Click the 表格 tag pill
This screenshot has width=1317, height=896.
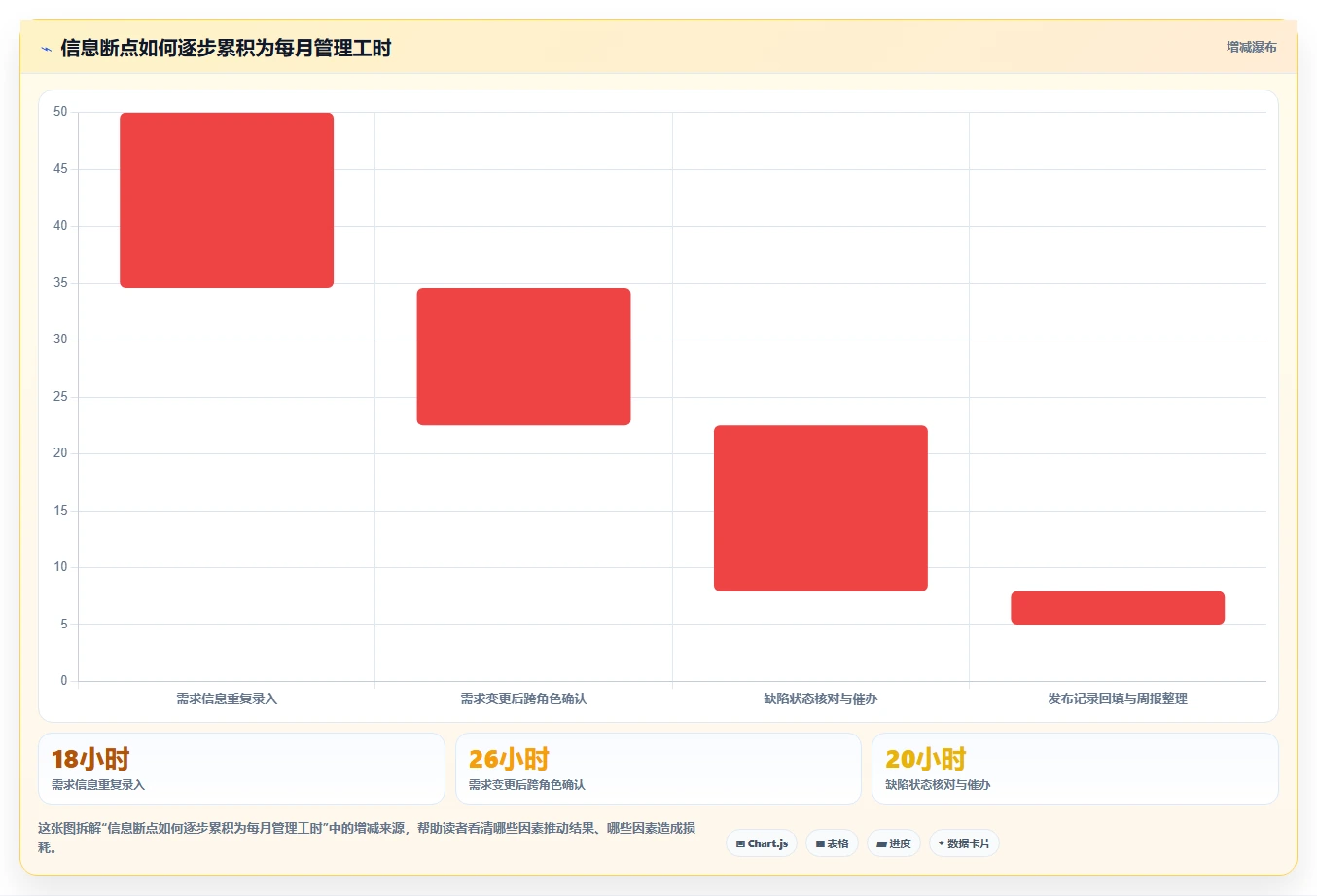[832, 843]
